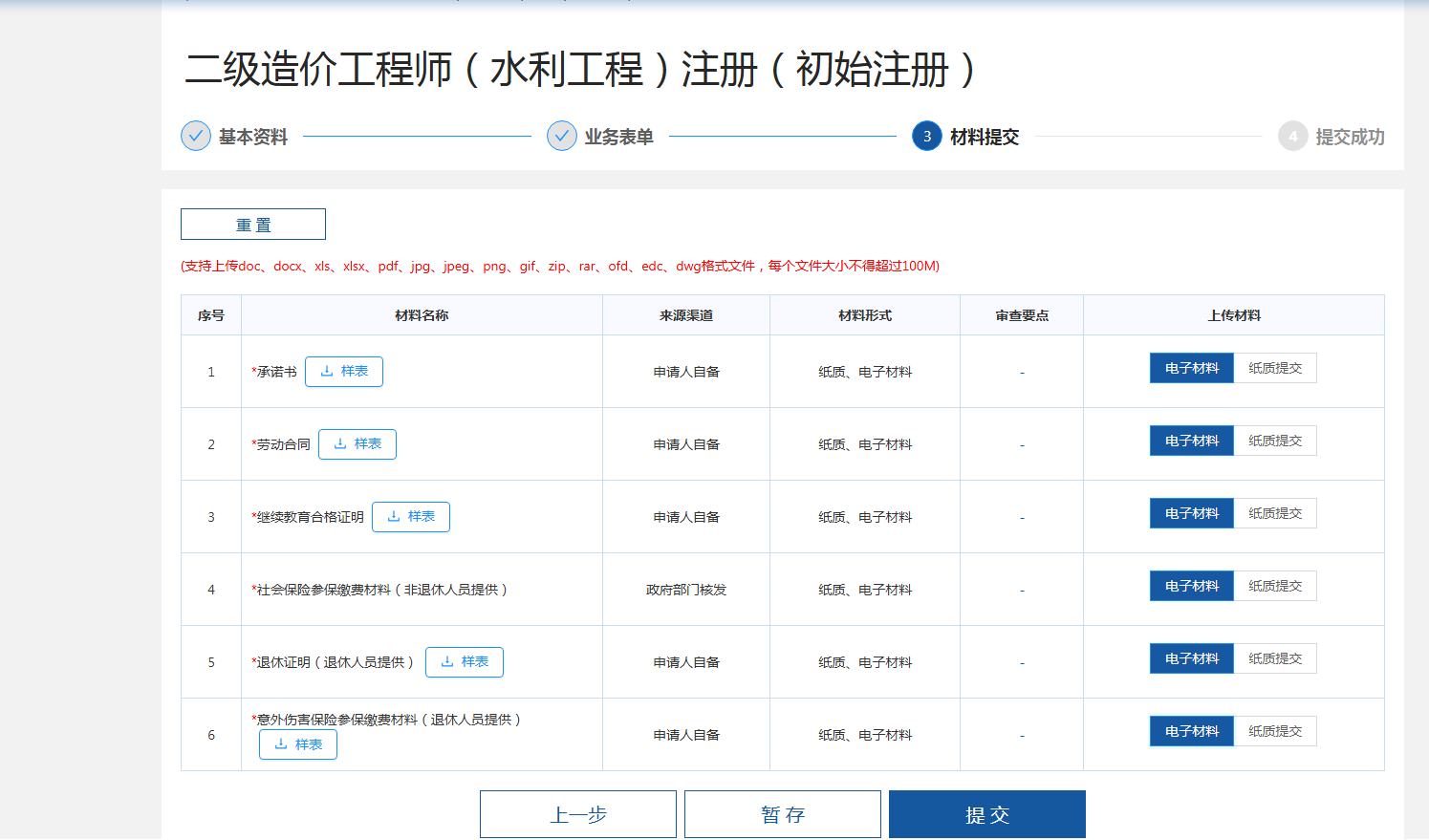
Task: Go to the 提交成功 step label
Action: [1350, 138]
